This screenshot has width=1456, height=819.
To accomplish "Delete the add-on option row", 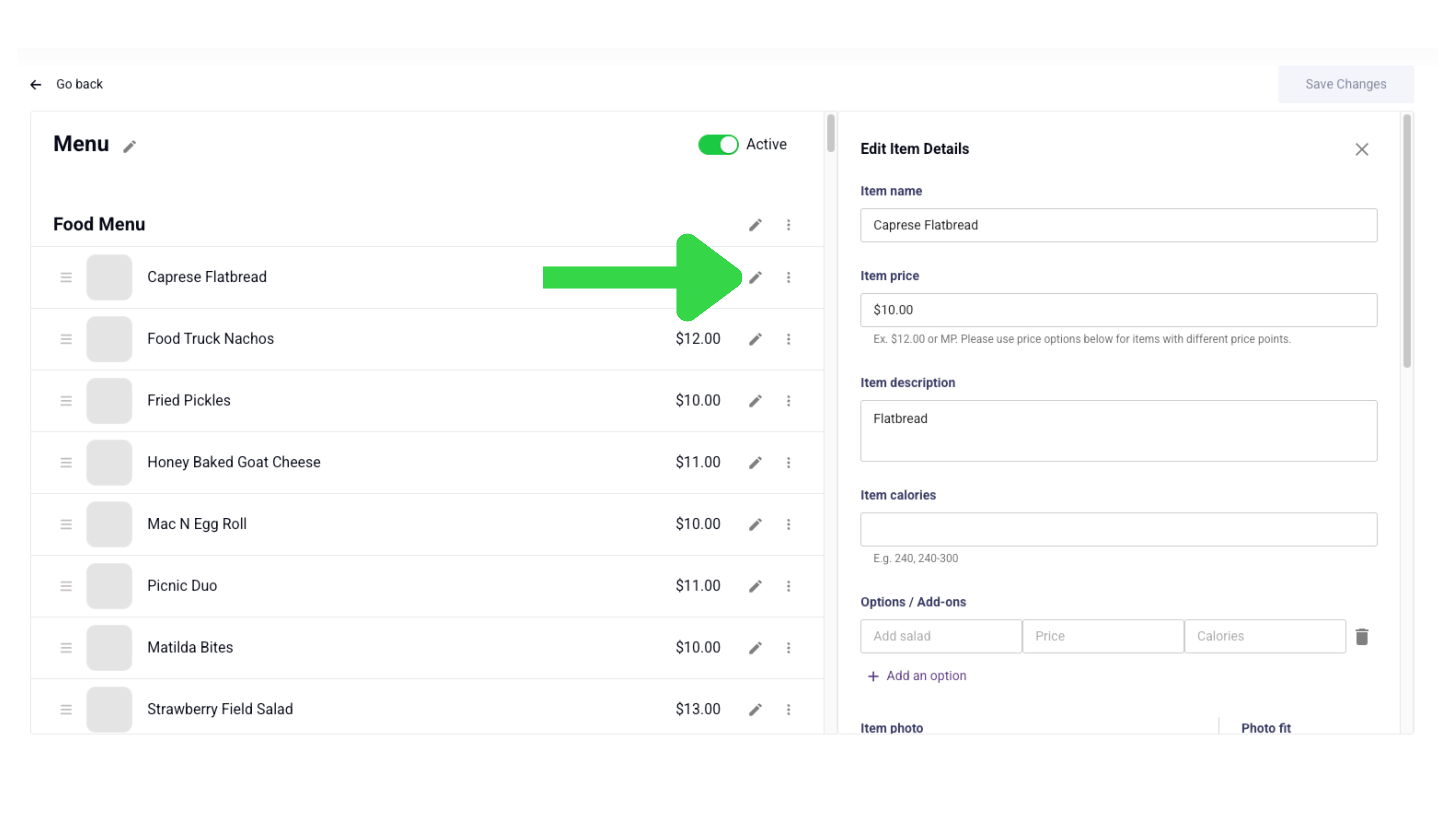I will coord(1362,637).
